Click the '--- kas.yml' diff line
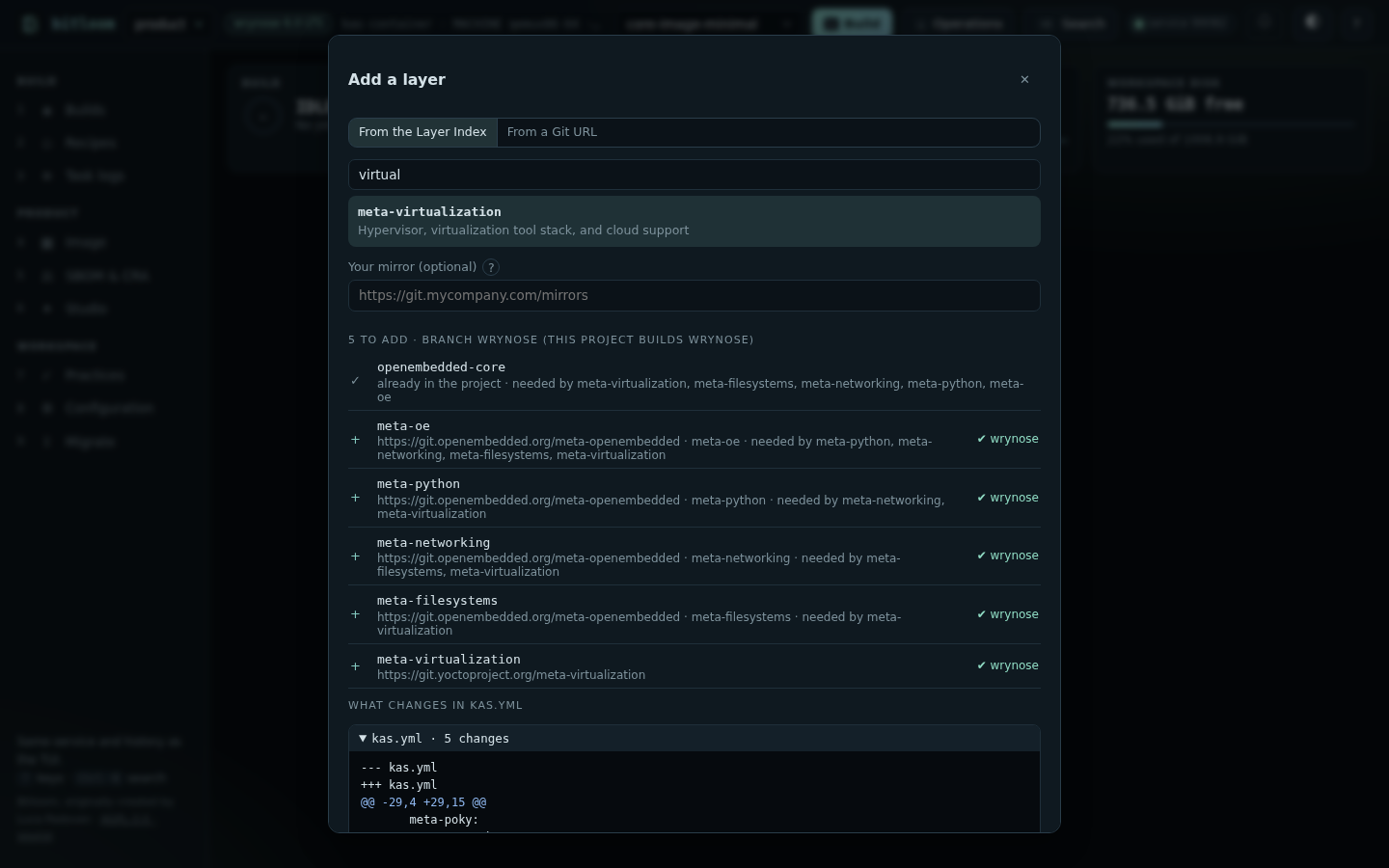 (398, 768)
